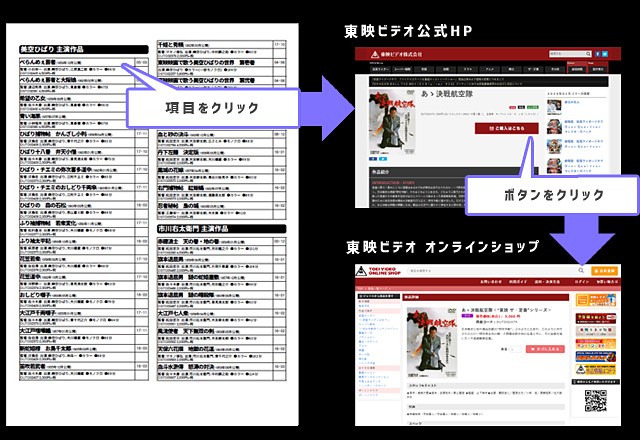Click the shopping cart link in shop navigation
Screen dimensions: 640x440
tap(607, 282)
